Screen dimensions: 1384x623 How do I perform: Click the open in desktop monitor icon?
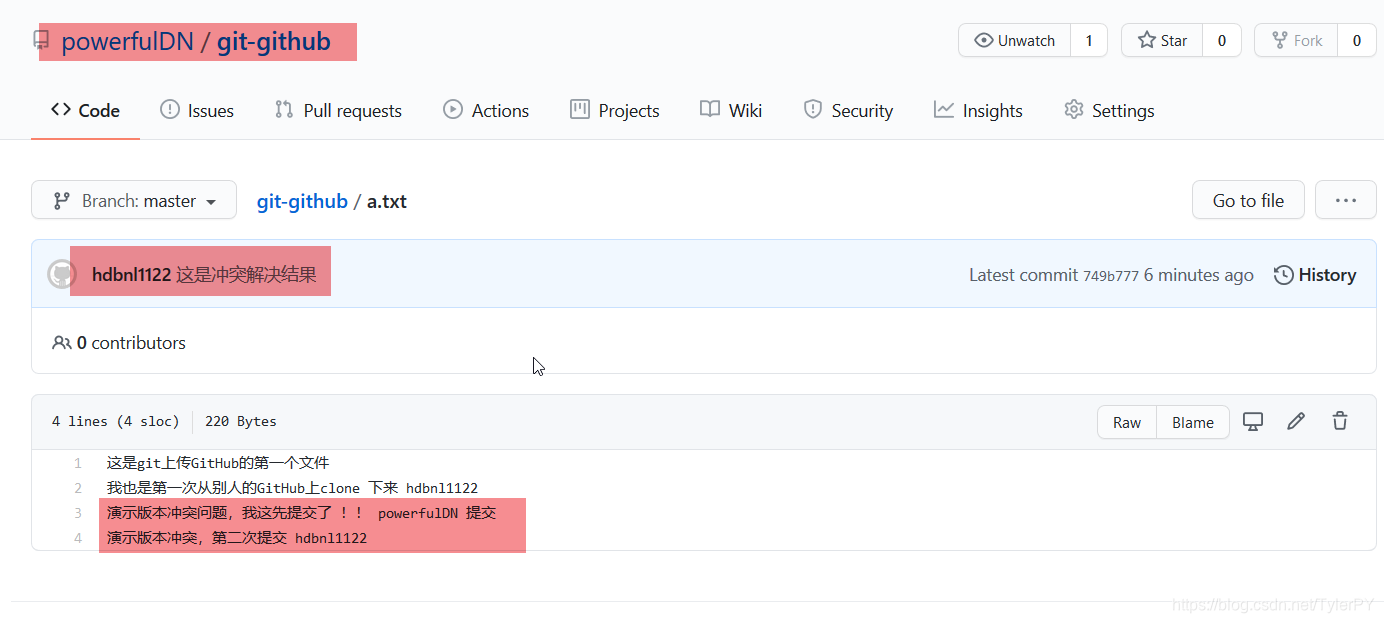tap(1253, 421)
